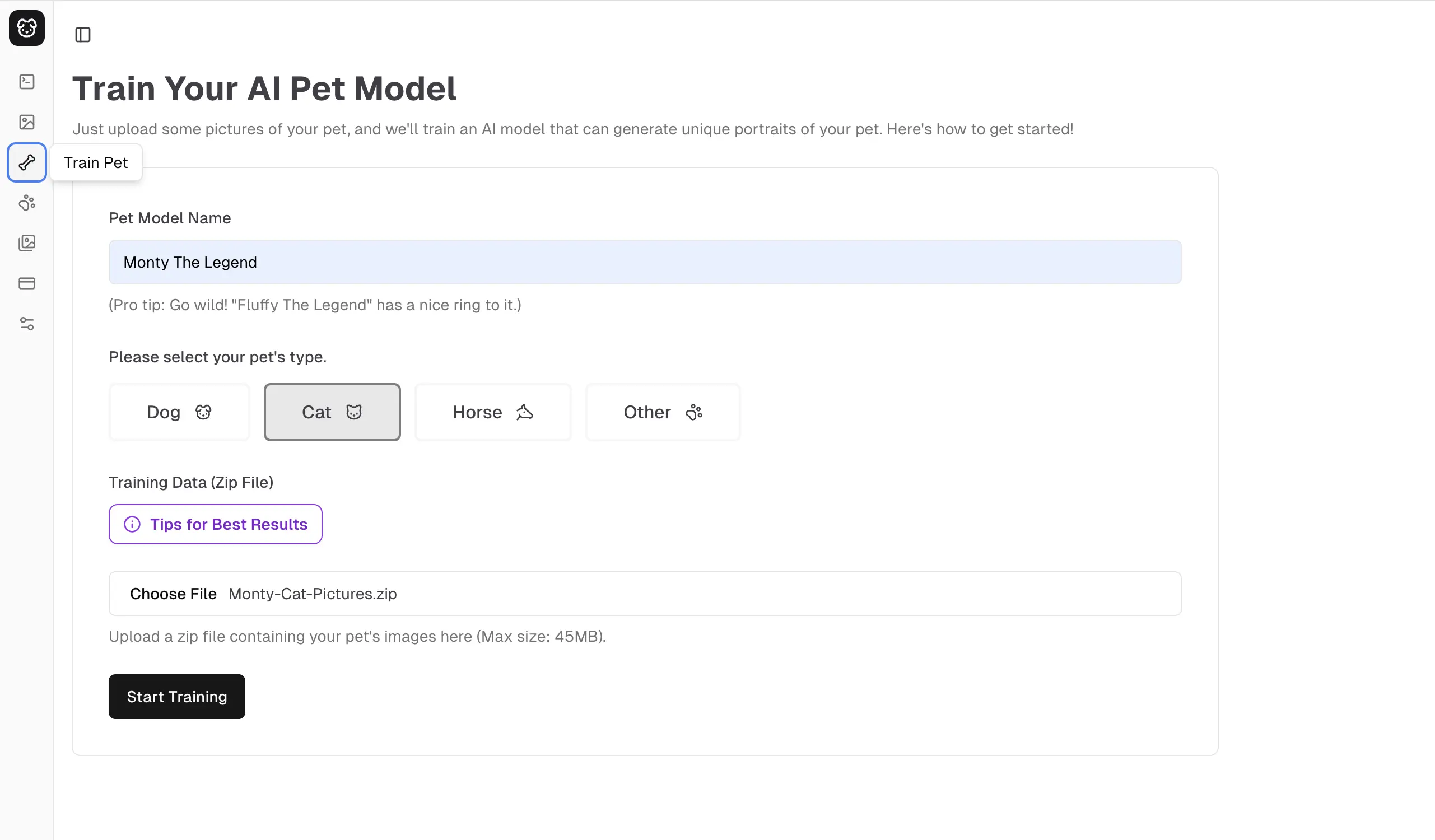1435x840 pixels.
Task: Open the credit card billing icon
Action: (27, 283)
